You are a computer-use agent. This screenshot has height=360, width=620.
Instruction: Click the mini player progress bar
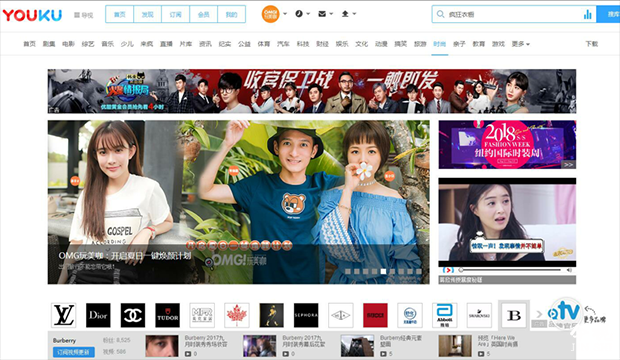[x=510, y=270]
